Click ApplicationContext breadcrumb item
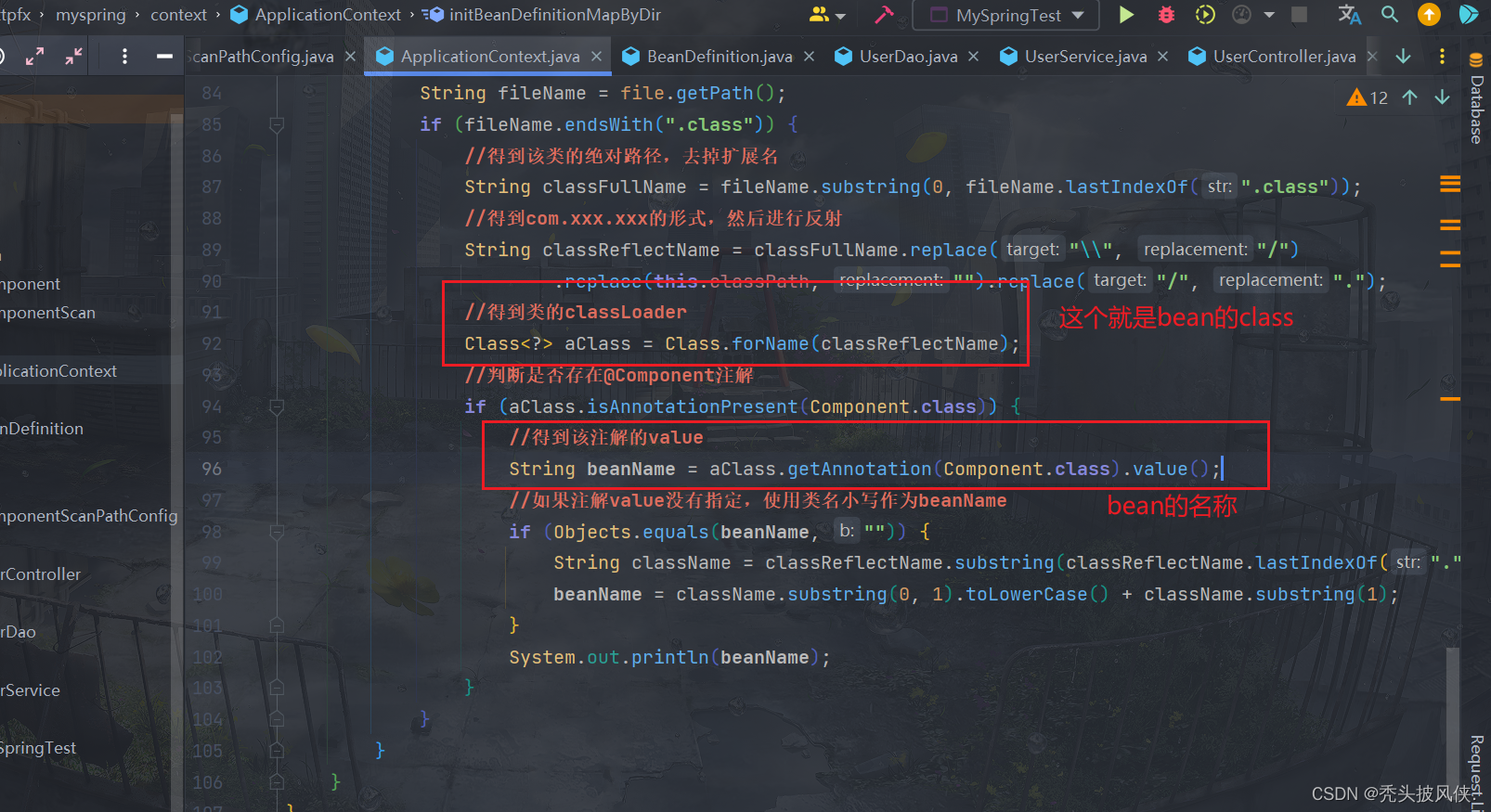 pyautogui.click(x=316, y=15)
